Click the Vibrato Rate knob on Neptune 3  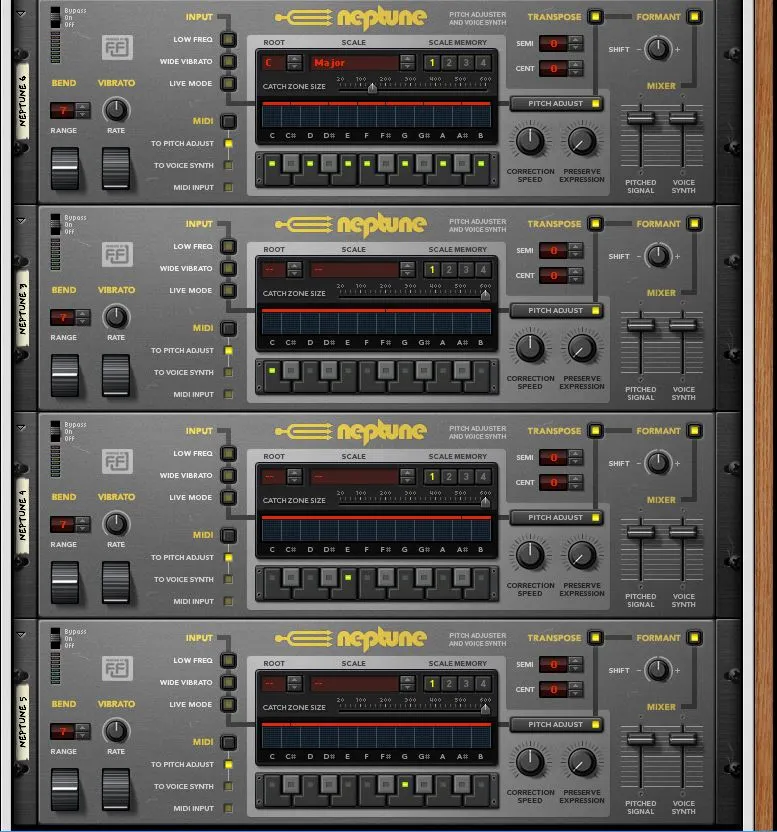(116, 317)
